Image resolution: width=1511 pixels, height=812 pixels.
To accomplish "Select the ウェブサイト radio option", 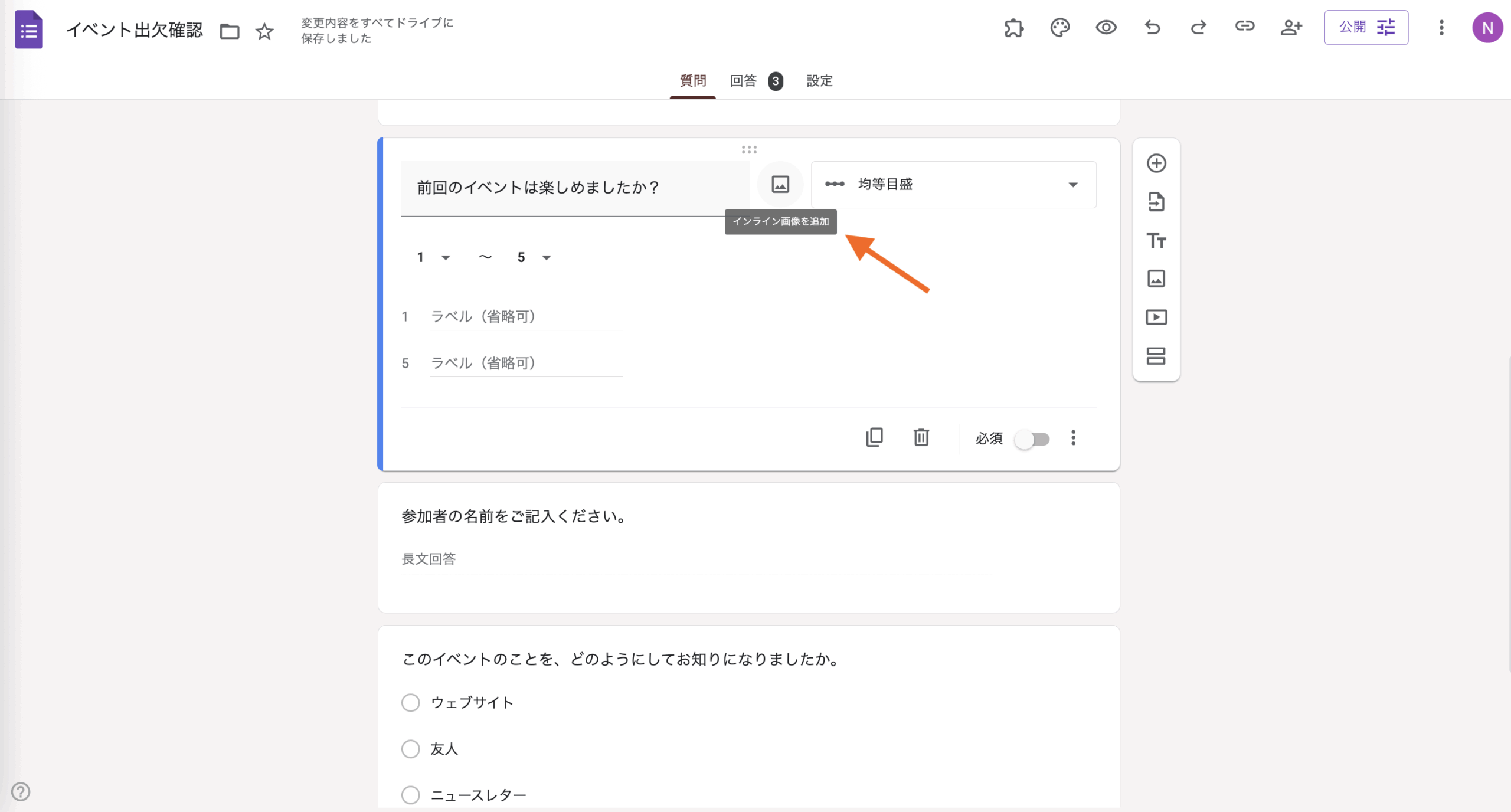I will tap(411, 702).
